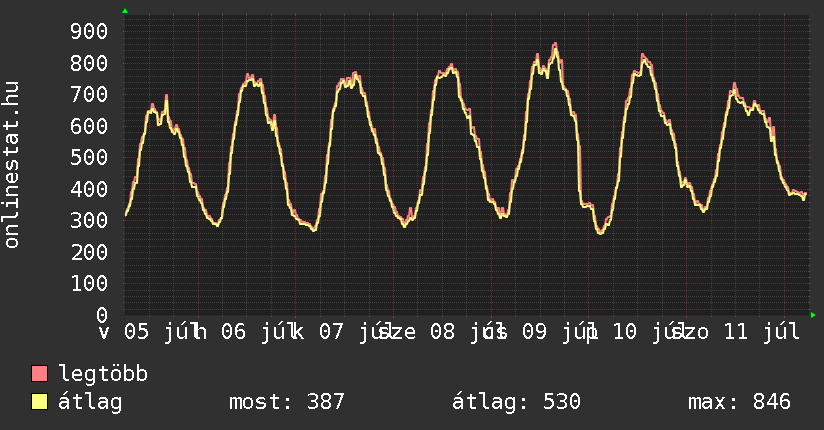Image resolution: width=824 pixels, height=430 pixels.
Task: Click the 500 y-axis label
Action: coord(89,158)
